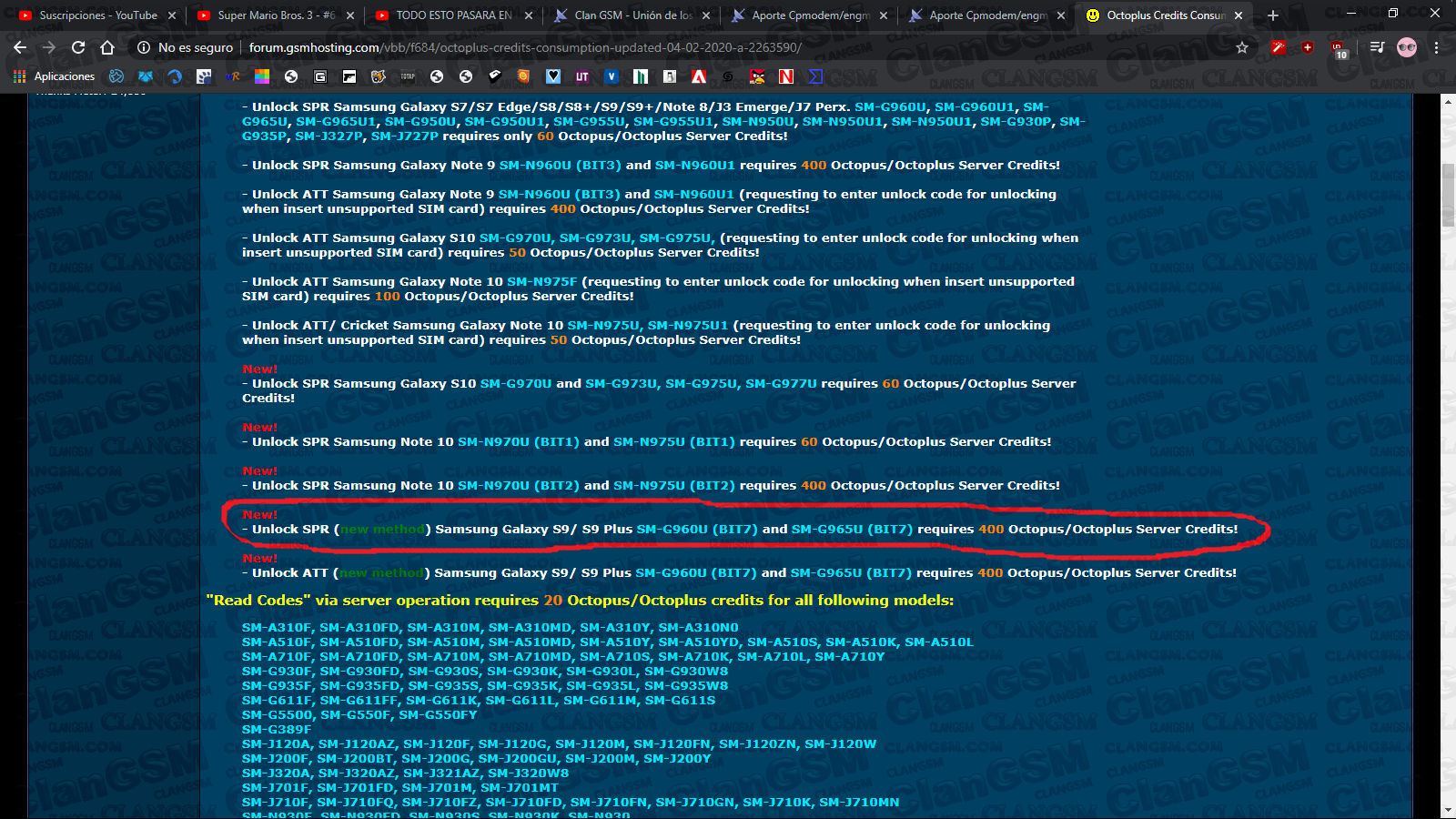Open the blue heart bookmark icon

(553, 76)
